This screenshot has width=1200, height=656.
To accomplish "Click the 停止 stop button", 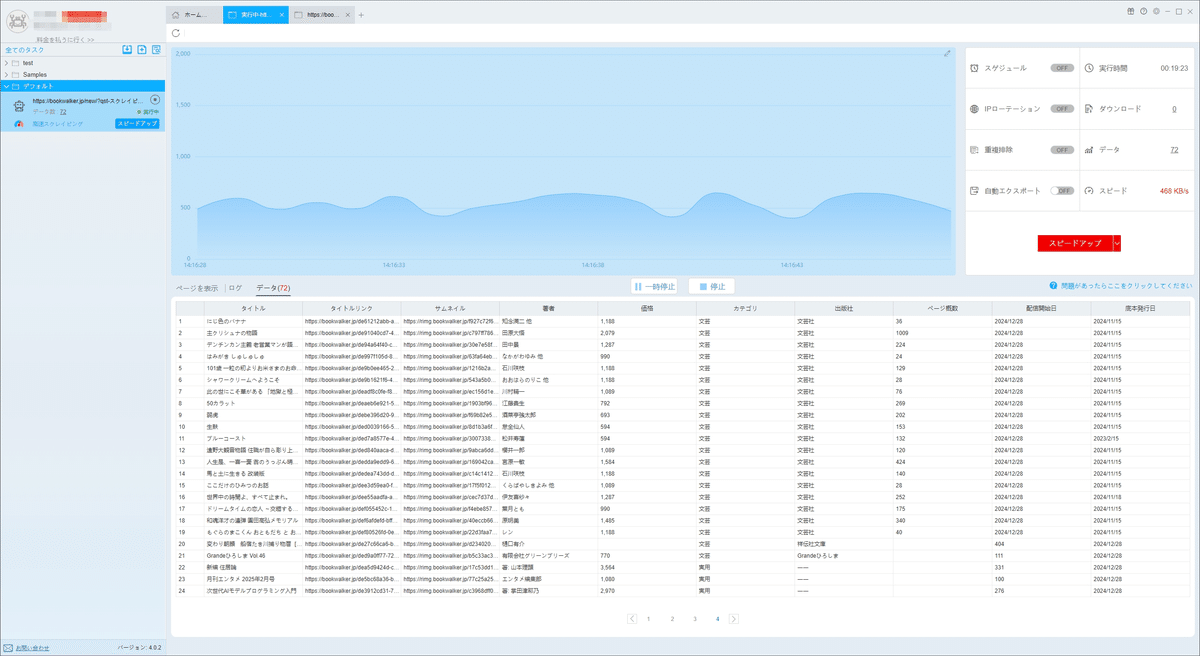I will (711, 286).
